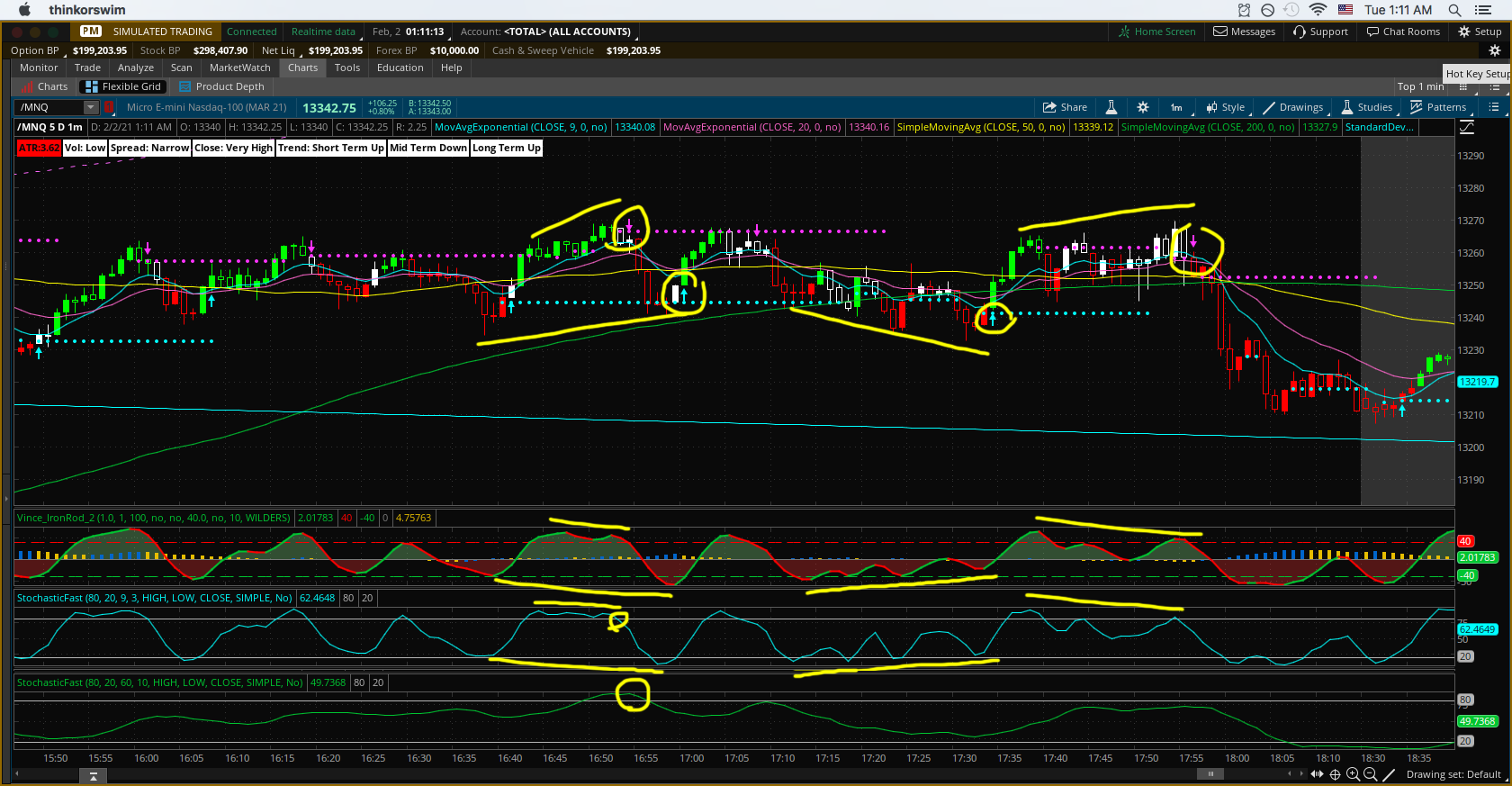Click the Share chart icon
1512x786 pixels.
click(x=1065, y=107)
